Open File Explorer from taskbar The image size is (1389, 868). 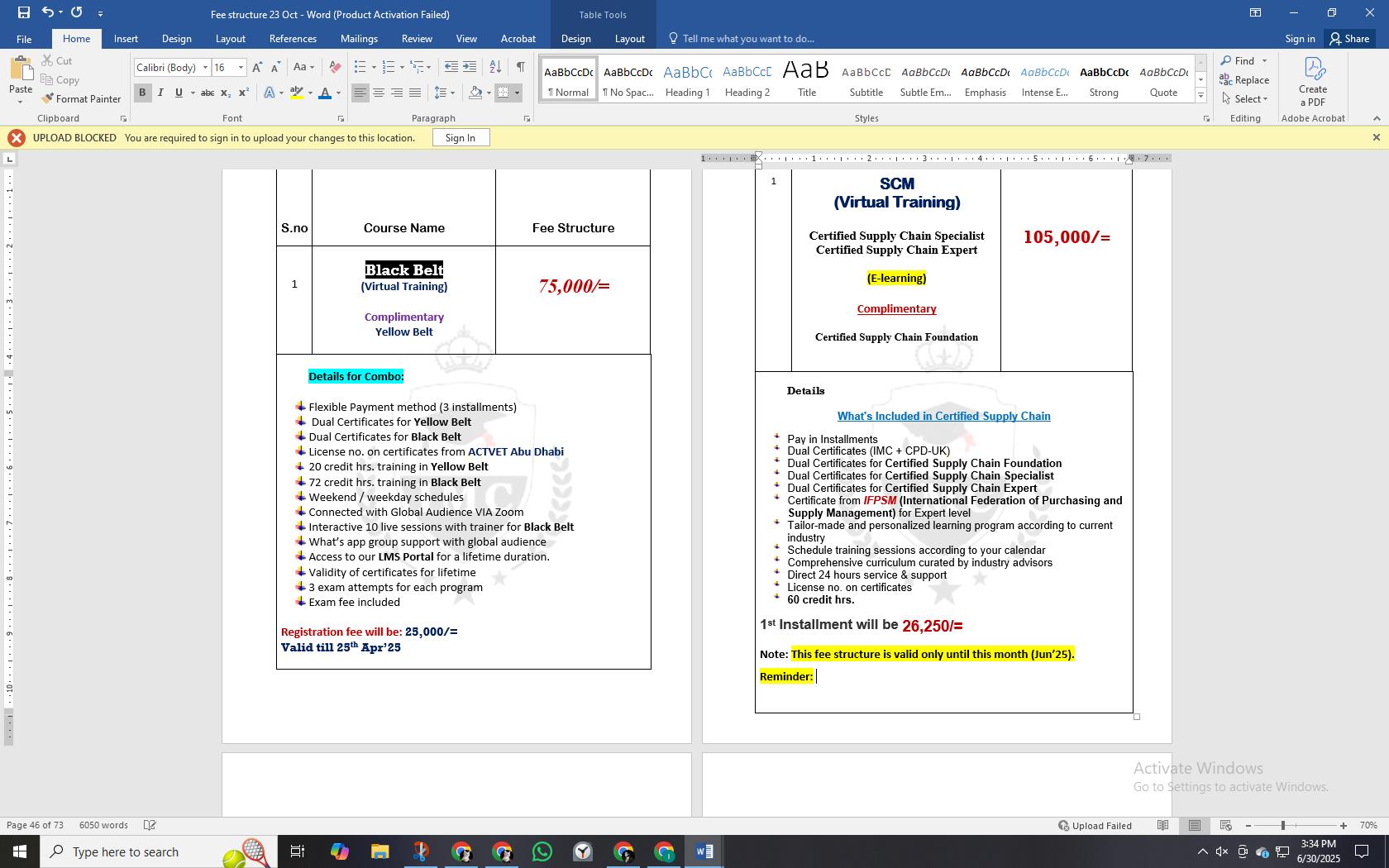coord(379,851)
